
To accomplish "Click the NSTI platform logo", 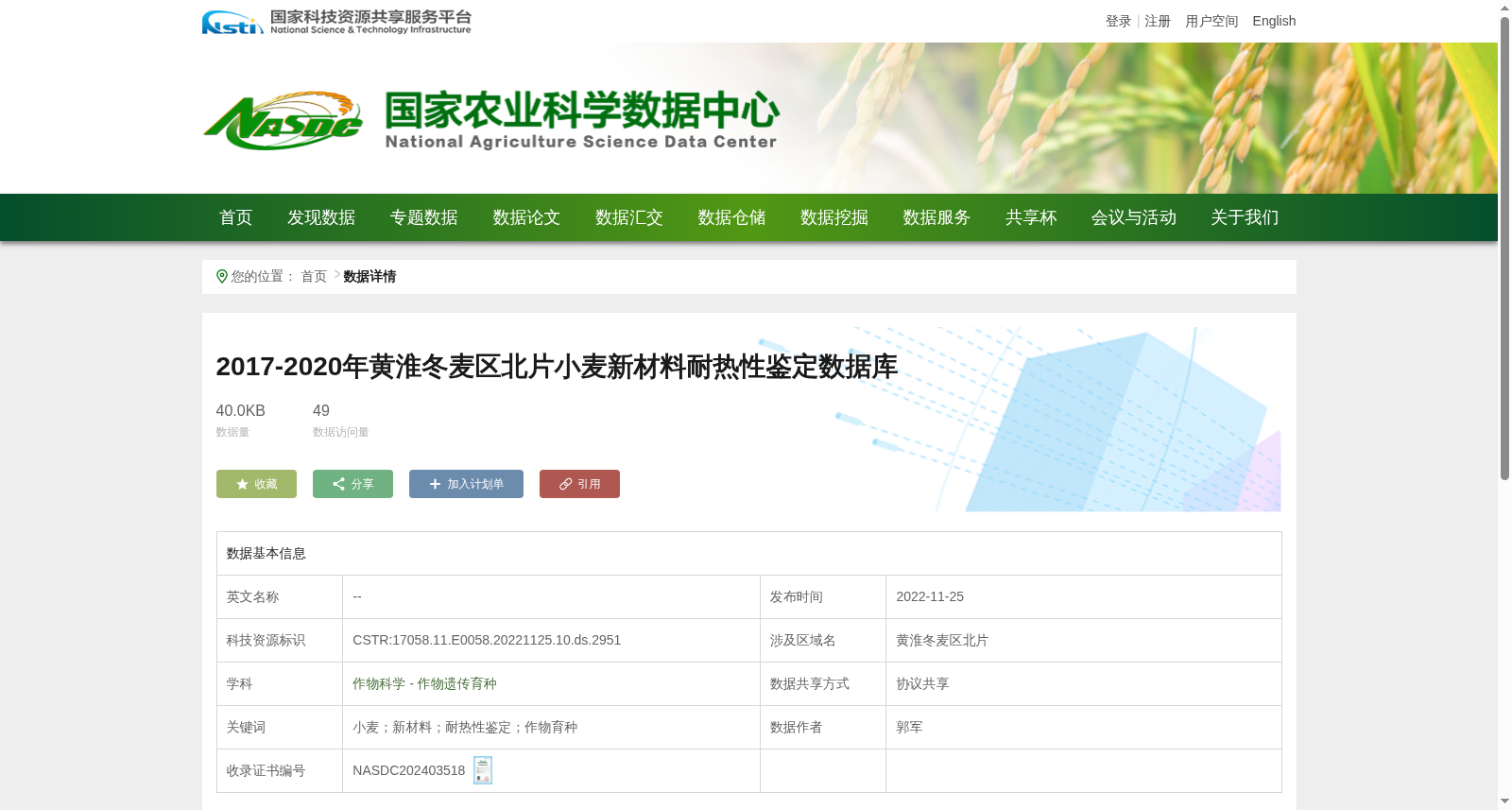I will (336, 22).
